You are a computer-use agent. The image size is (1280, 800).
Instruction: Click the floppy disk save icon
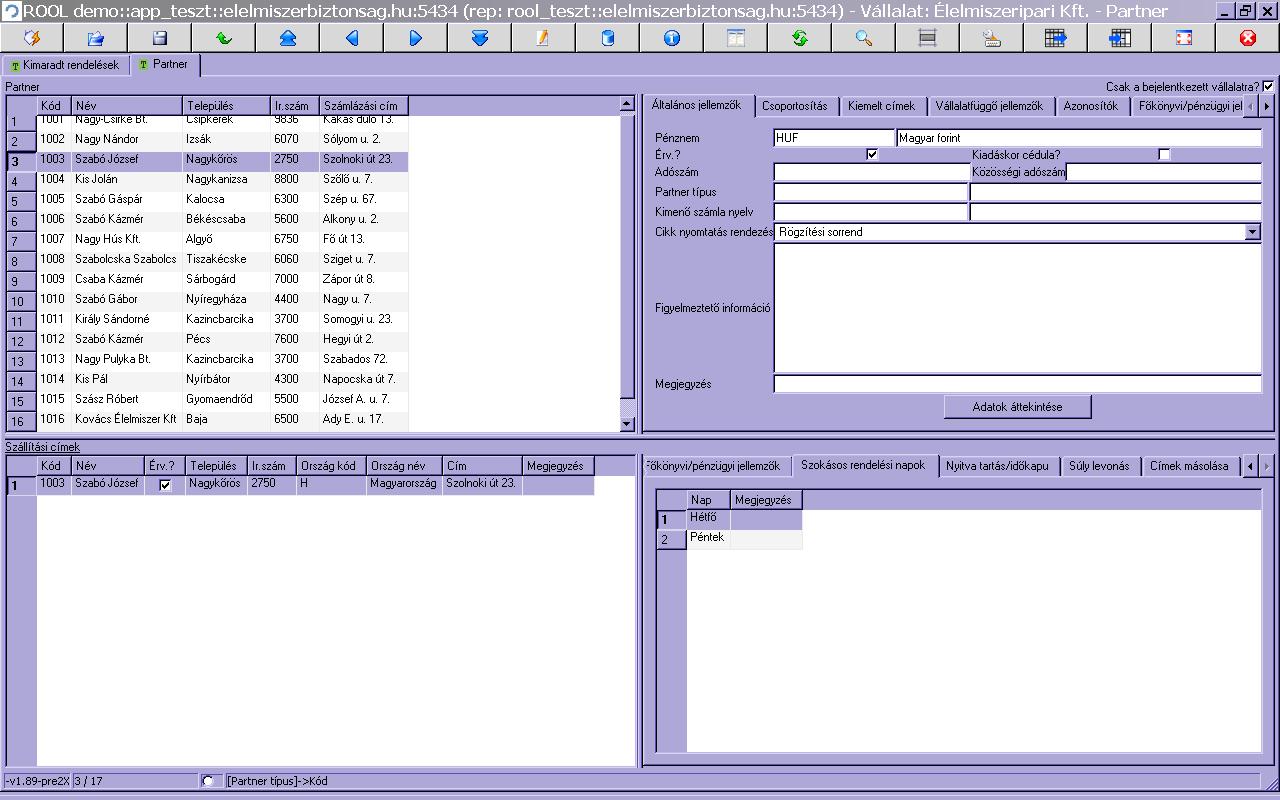click(x=160, y=38)
